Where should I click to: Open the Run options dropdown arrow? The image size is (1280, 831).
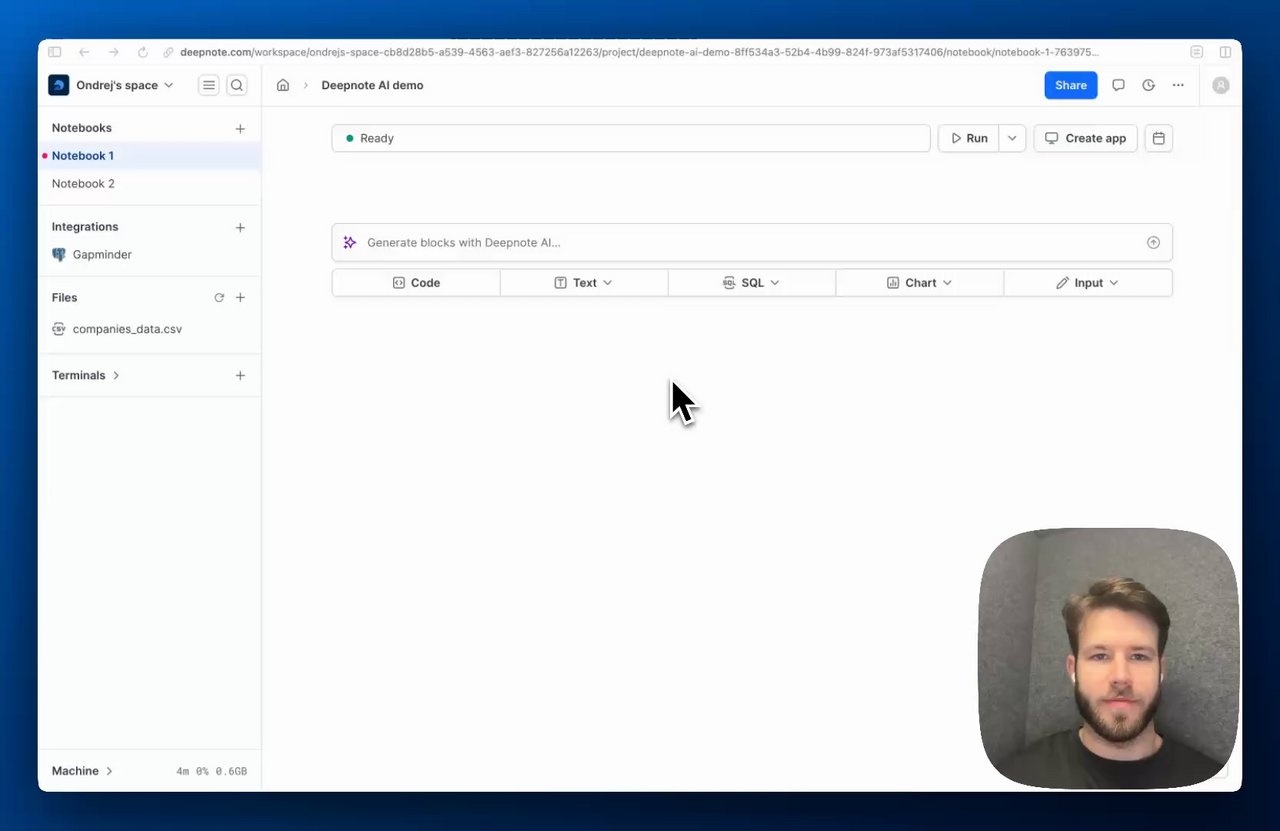1012,138
